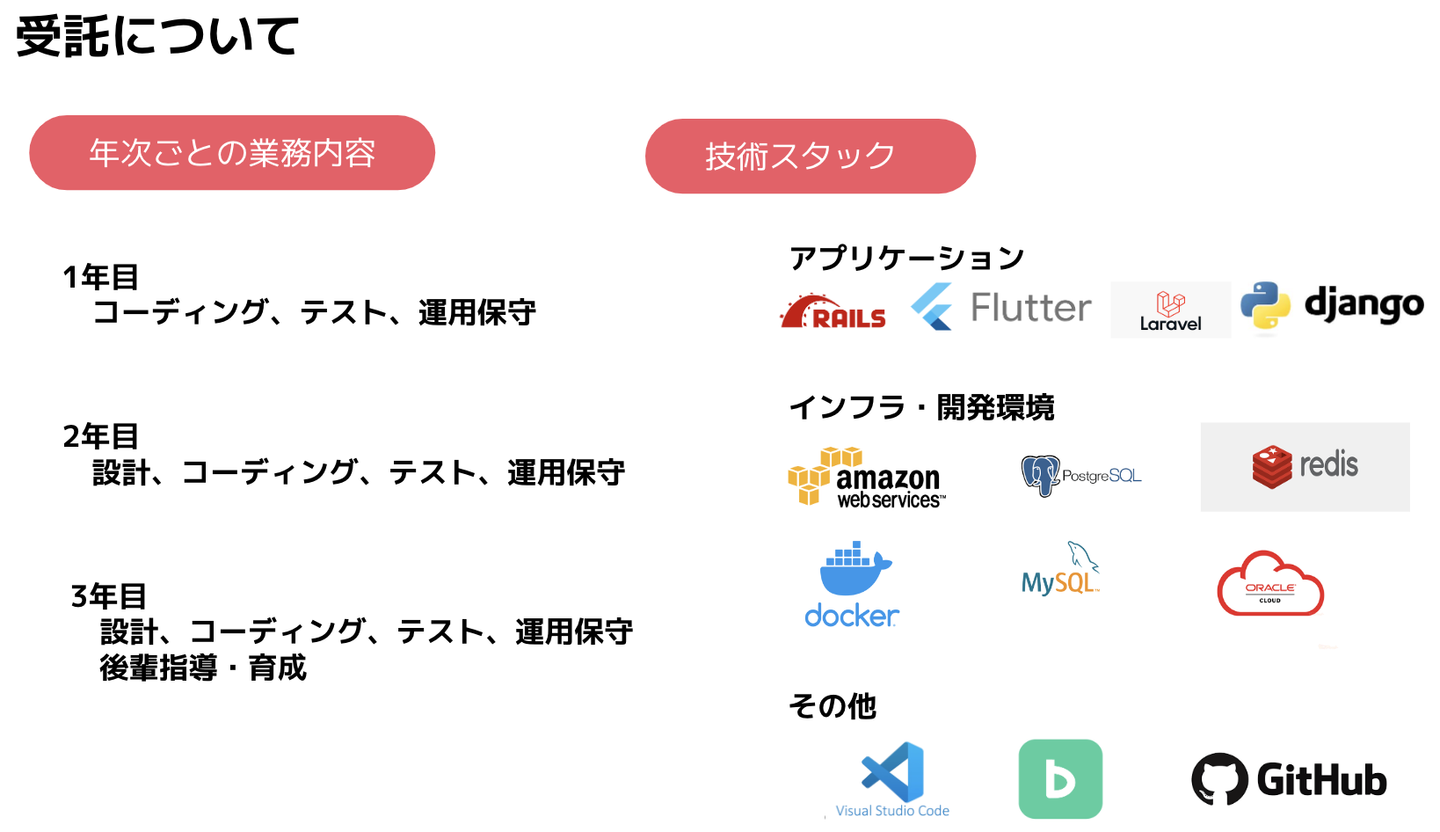Click the Docker whale logo

tap(851, 585)
